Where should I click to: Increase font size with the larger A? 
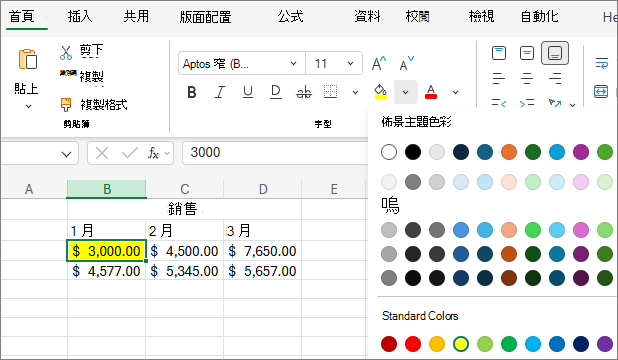click(x=379, y=63)
